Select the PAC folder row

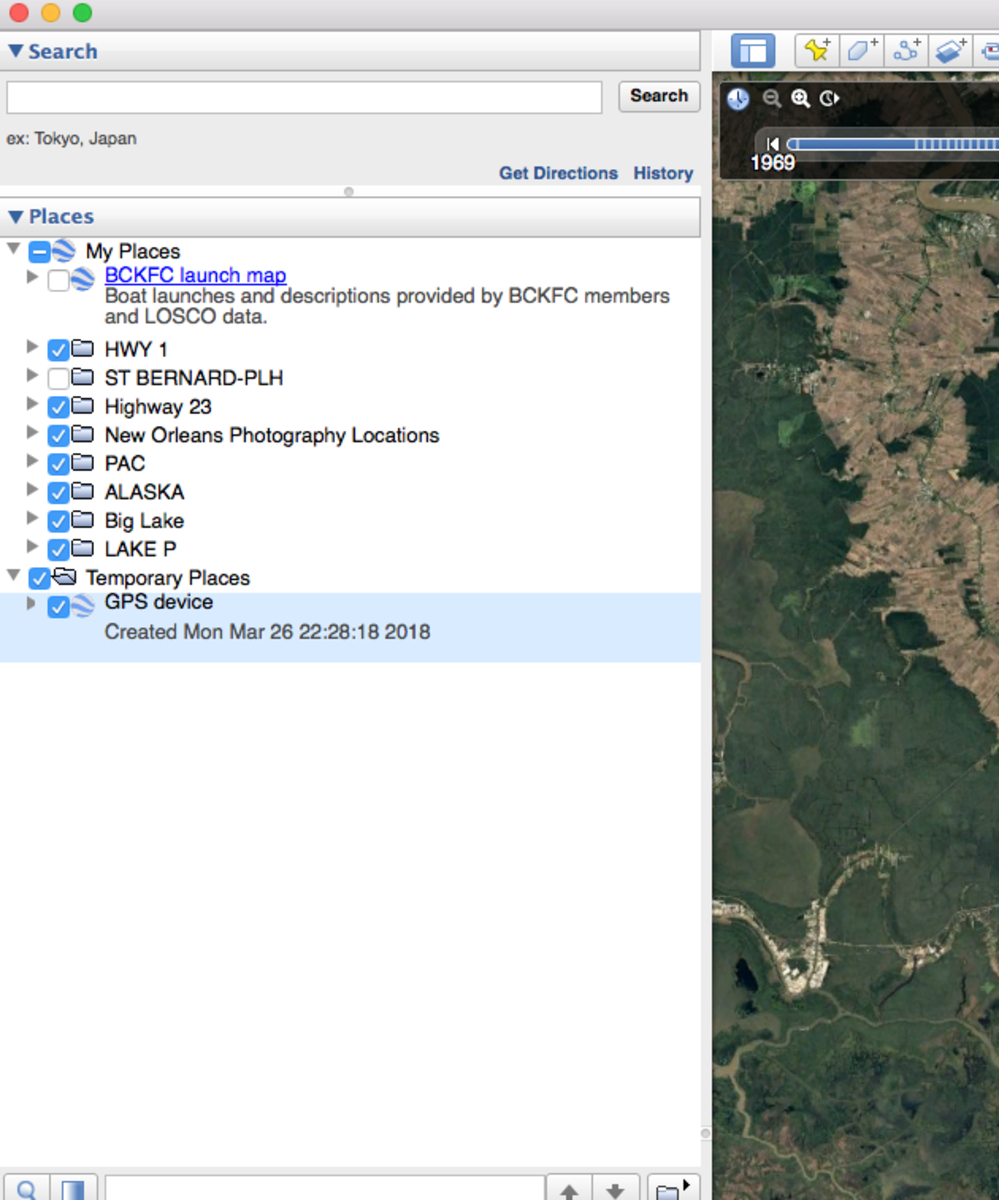(124, 464)
